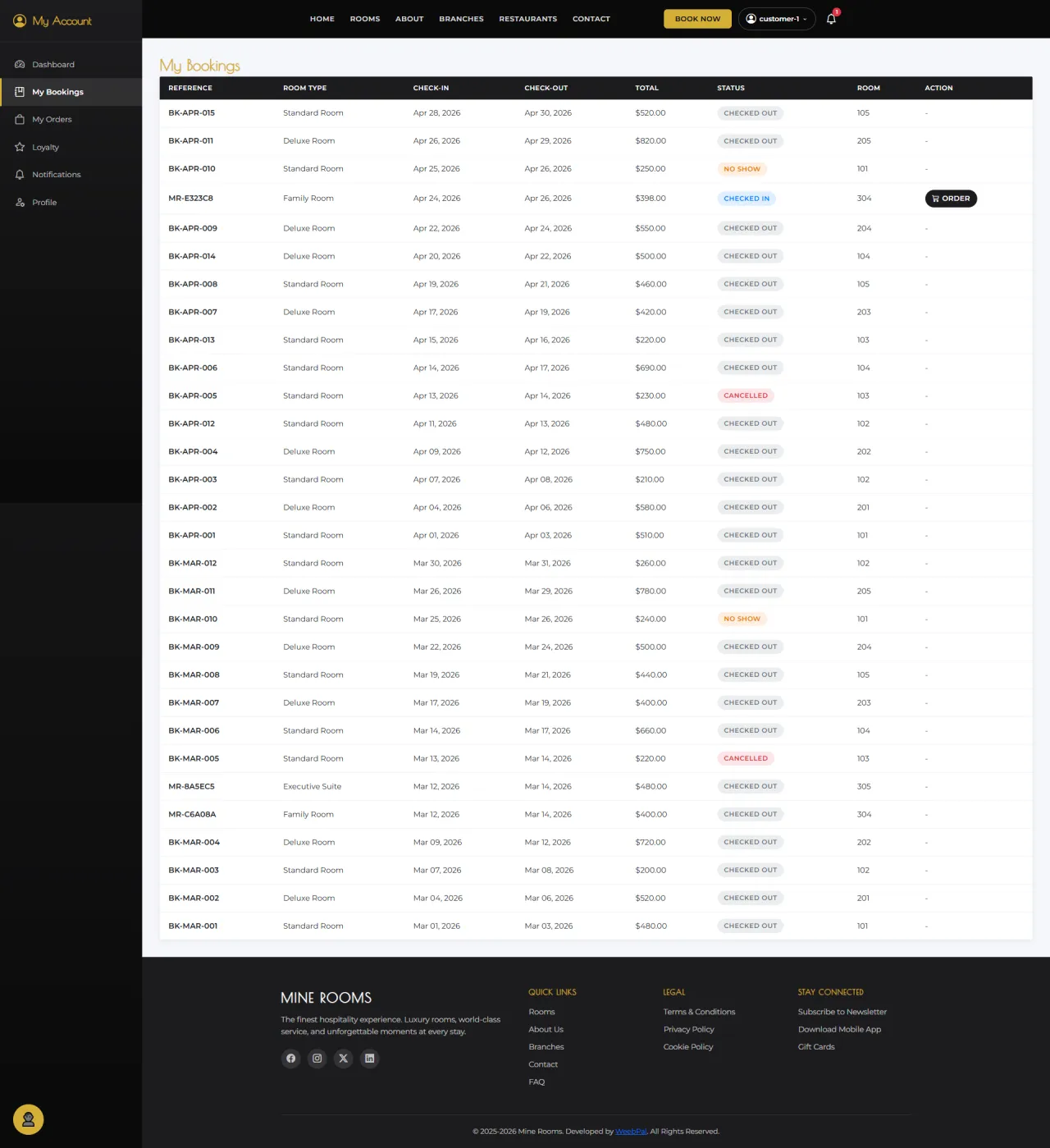Open Terms & Conditions link
1050x1148 pixels.
click(x=699, y=1012)
